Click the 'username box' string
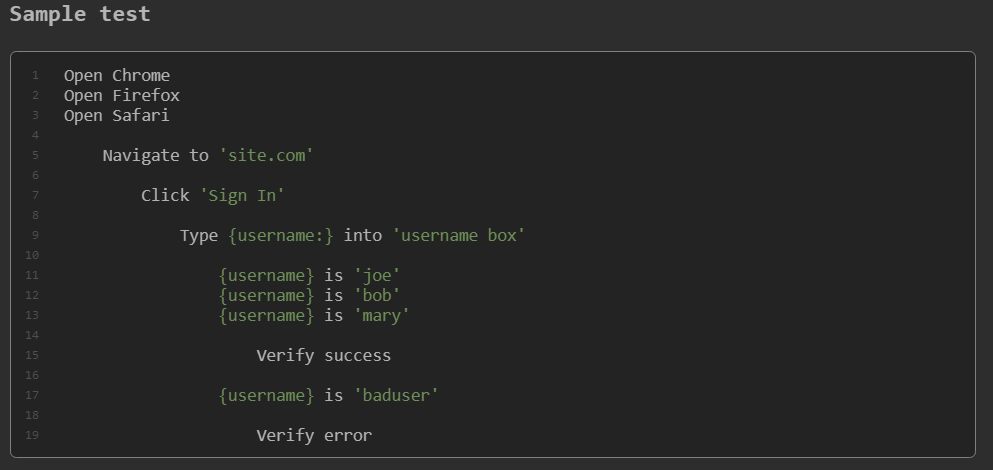Screen dimensions: 993x470 [x=459, y=235]
